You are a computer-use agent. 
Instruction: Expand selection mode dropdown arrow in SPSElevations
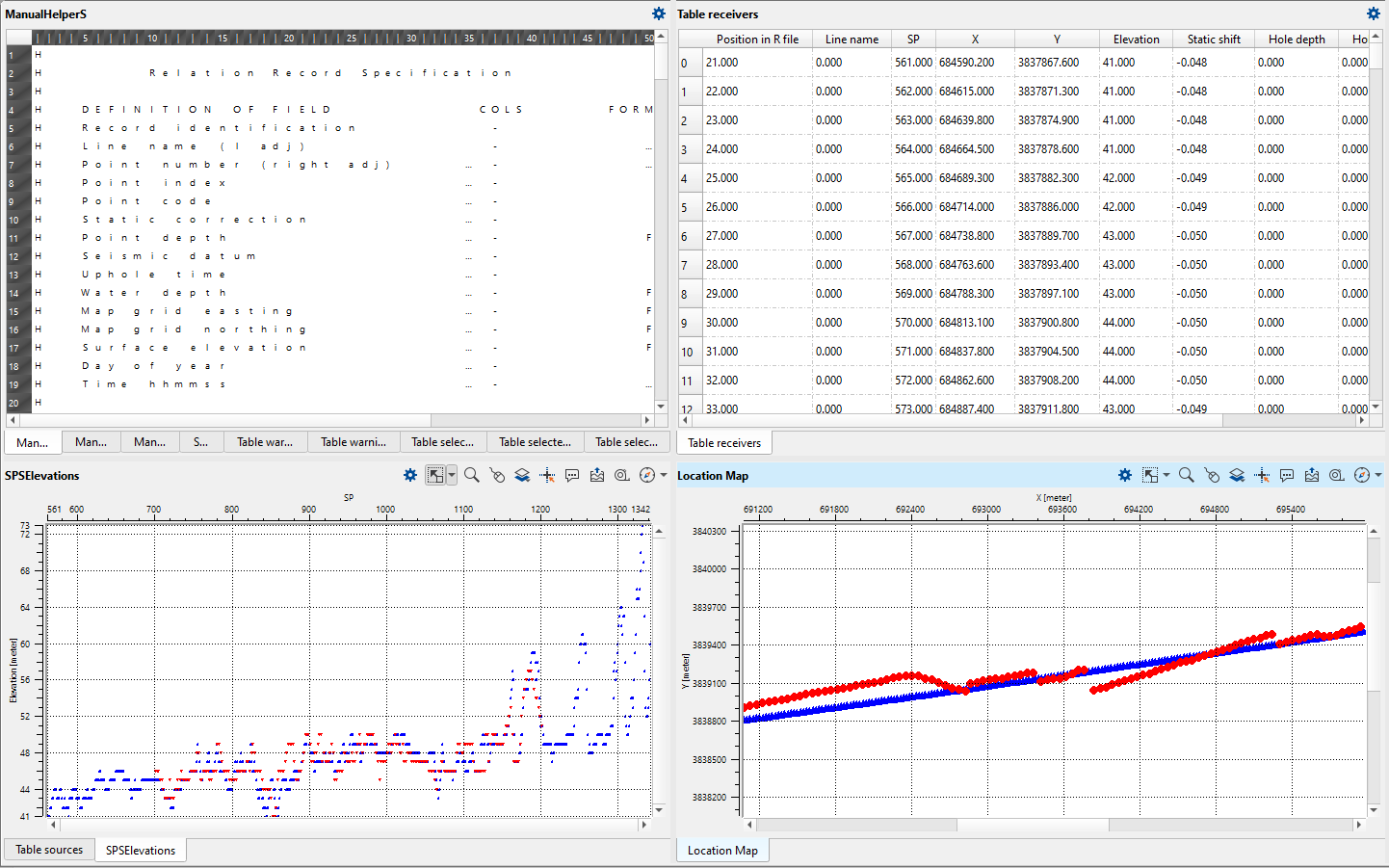(452, 475)
